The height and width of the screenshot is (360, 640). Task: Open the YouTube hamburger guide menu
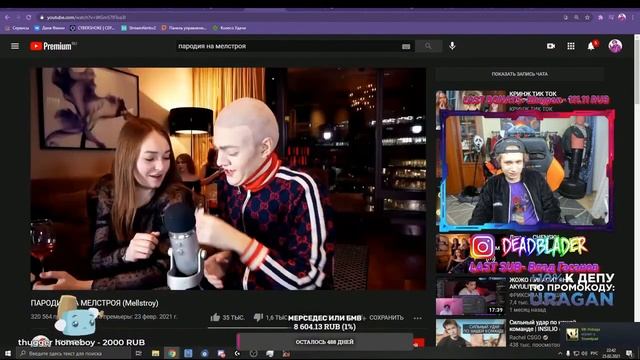pyautogui.click(x=15, y=46)
